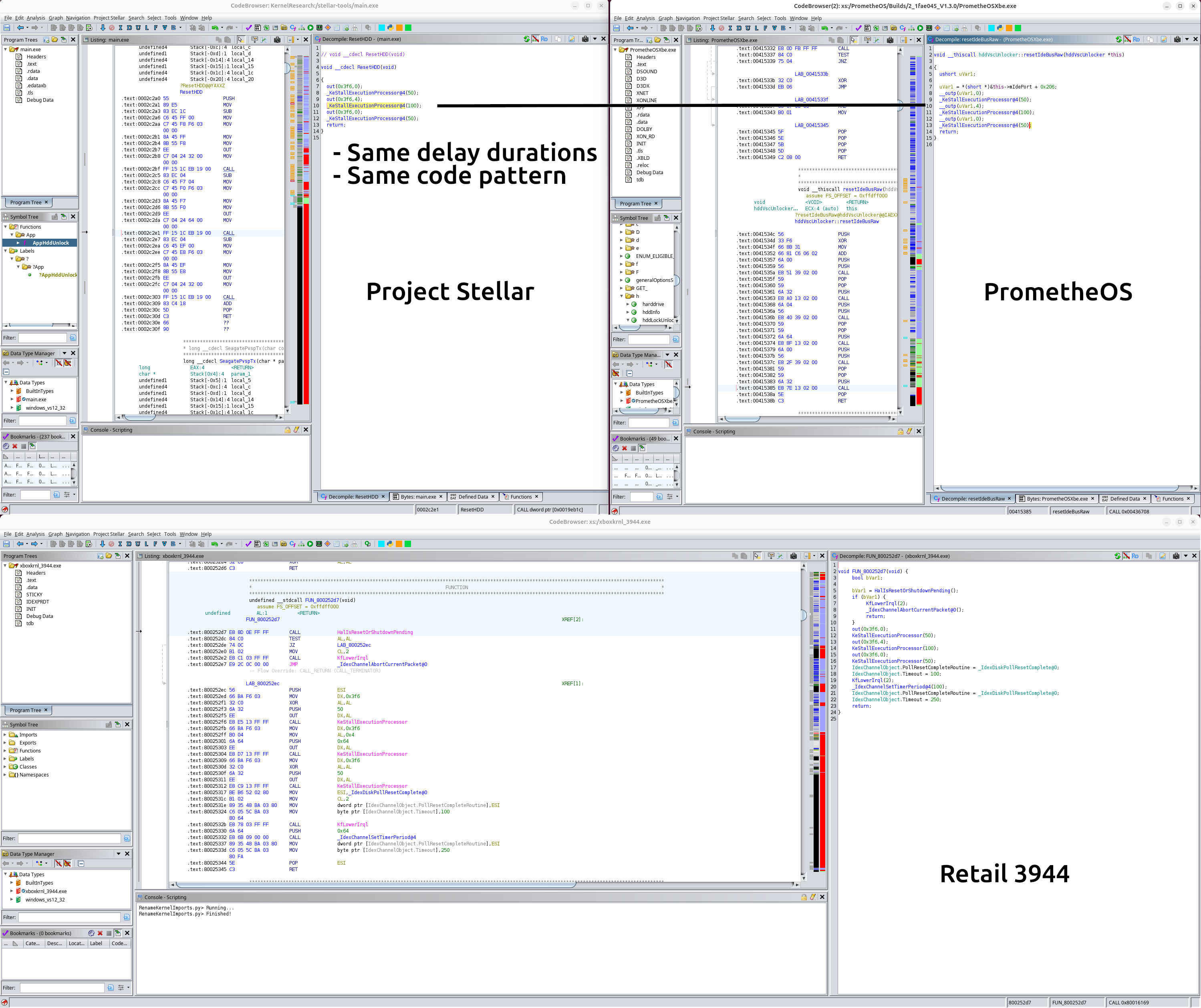This screenshot has height=1008, width=1201.
Task: Select AppHddUnlock in main.exe Symbol Tree
Action: pyautogui.click(x=50, y=243)
